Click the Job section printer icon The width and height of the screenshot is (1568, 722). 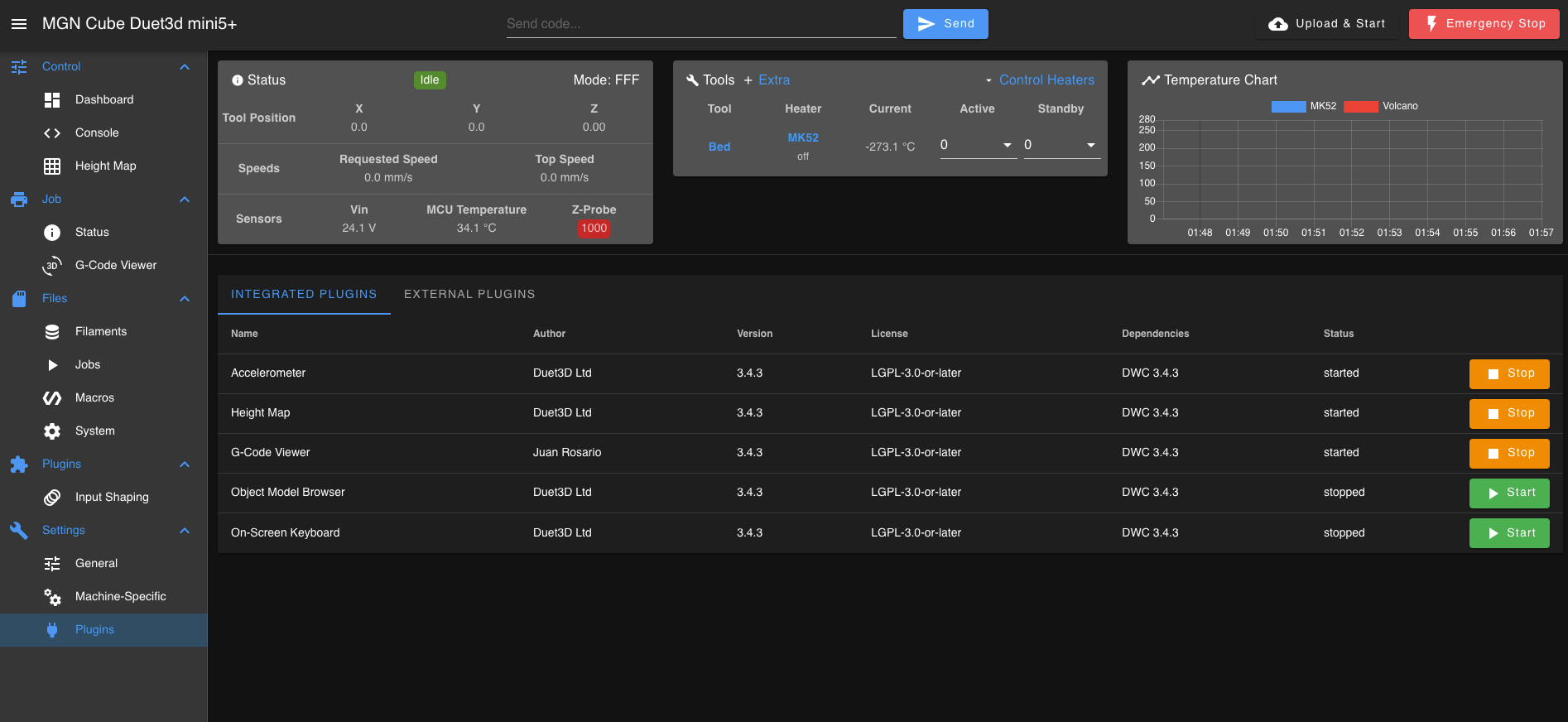(x=19, y=200)
